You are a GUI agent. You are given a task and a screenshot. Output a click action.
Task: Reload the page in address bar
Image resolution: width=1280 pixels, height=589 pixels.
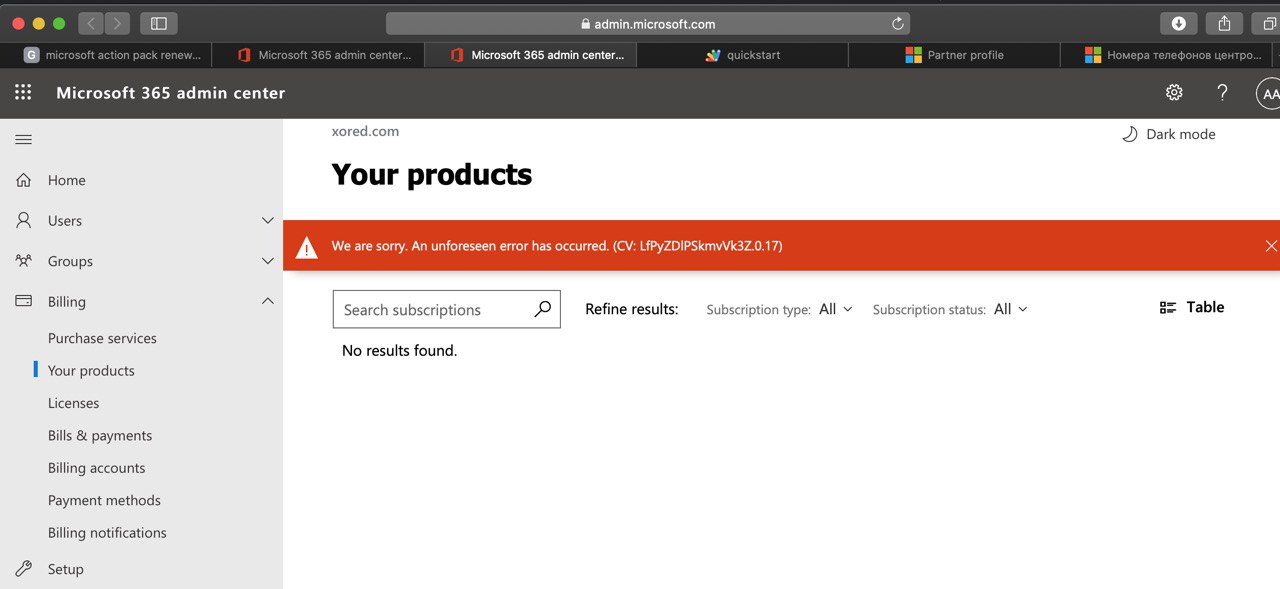click(x=897, y=23)
